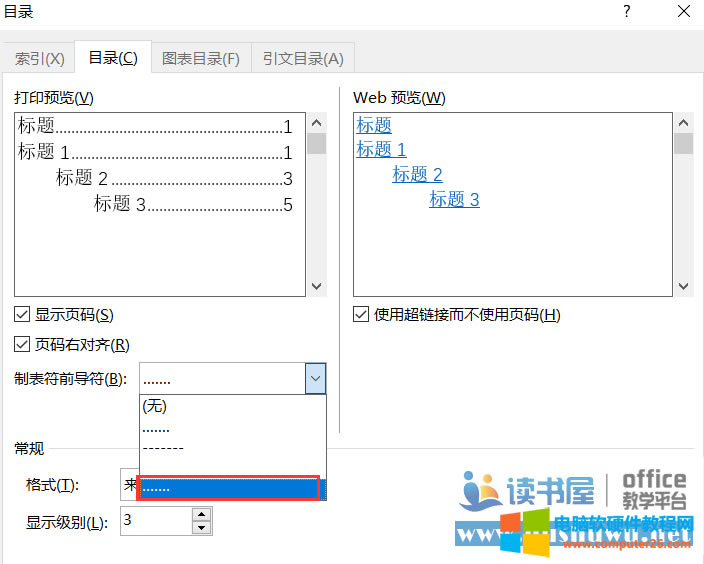Click the 标题 link in Web preview
The image size is (704, 564).
pos(374,125)
